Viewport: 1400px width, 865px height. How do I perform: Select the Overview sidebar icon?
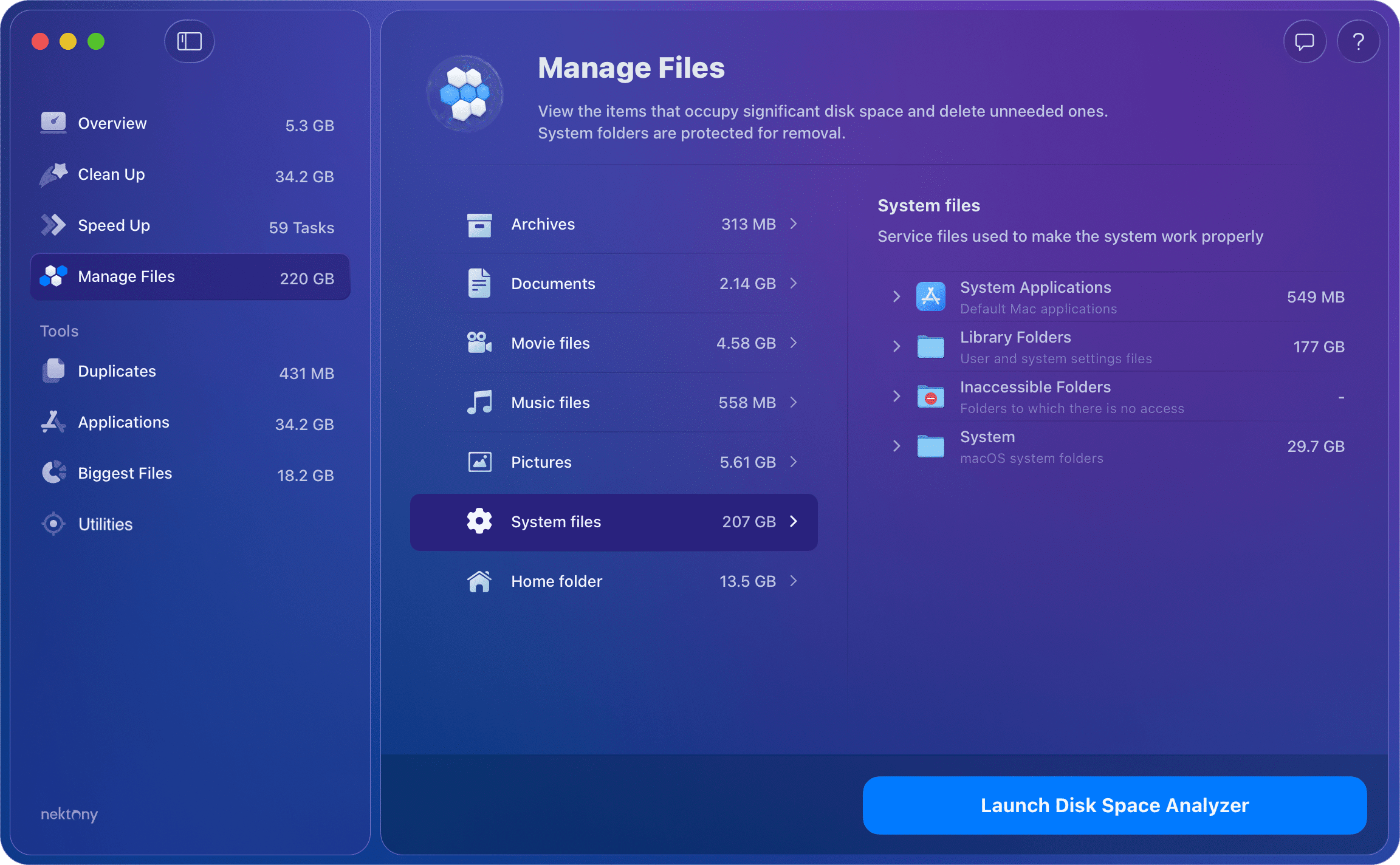[x=53, y=123]
